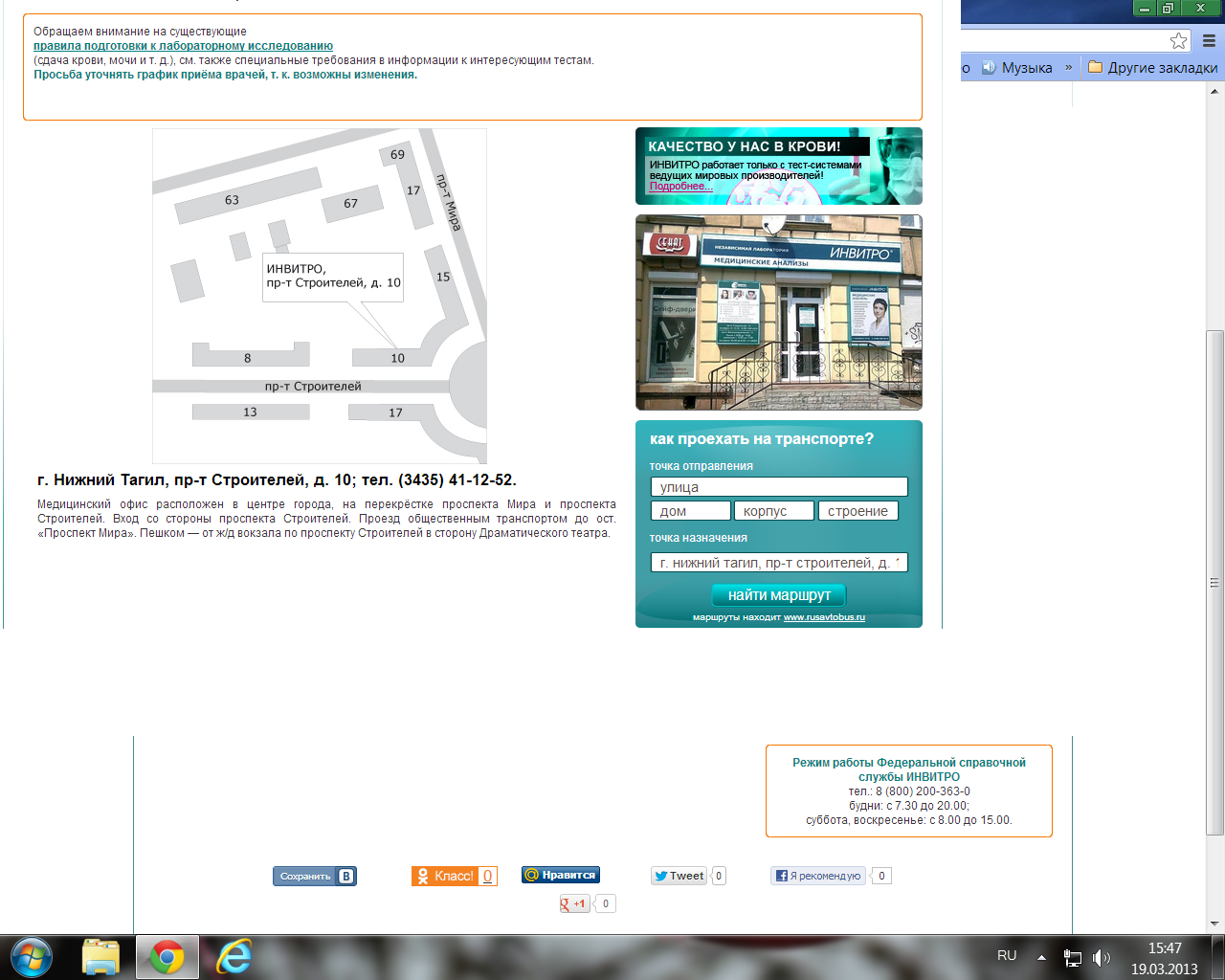Image resolution: width=1225 pixels, height=980 pixels.
Task: Click the Odnoklassniki Класс button
Action: (444, 876)
